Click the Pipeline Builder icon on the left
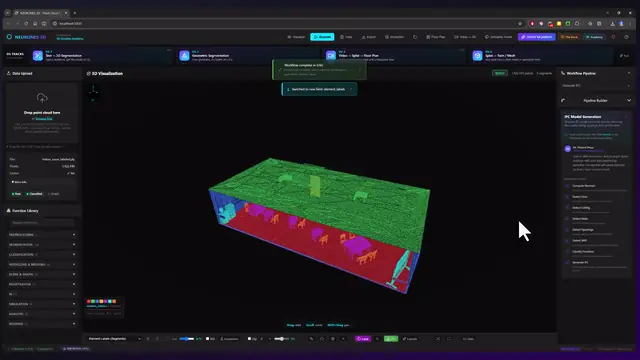 (563, 100)
